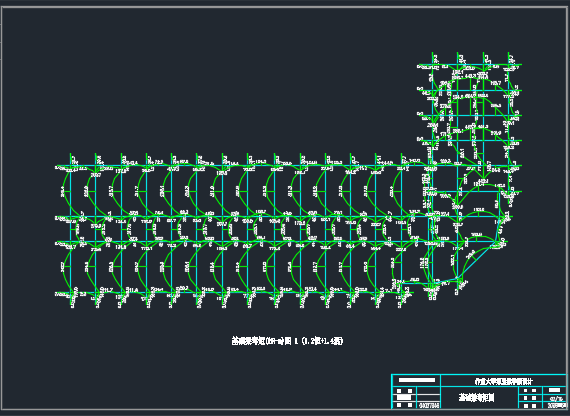Select the large drawing name in title block
Screen dimensions: 570x416
click(477, 397)
